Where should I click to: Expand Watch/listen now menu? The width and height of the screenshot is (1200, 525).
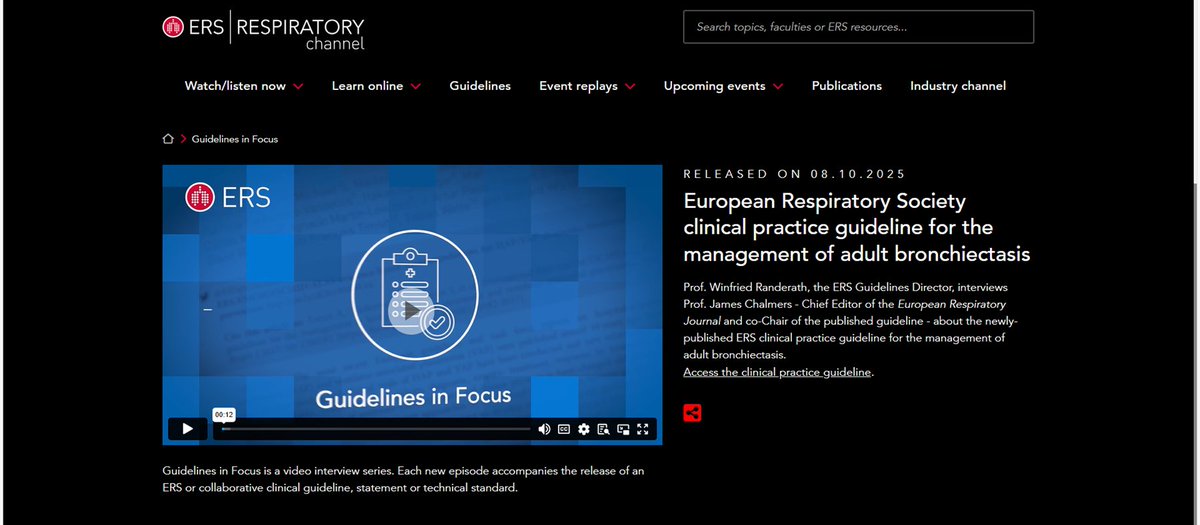pyautogui.click(x=244, y=86)
